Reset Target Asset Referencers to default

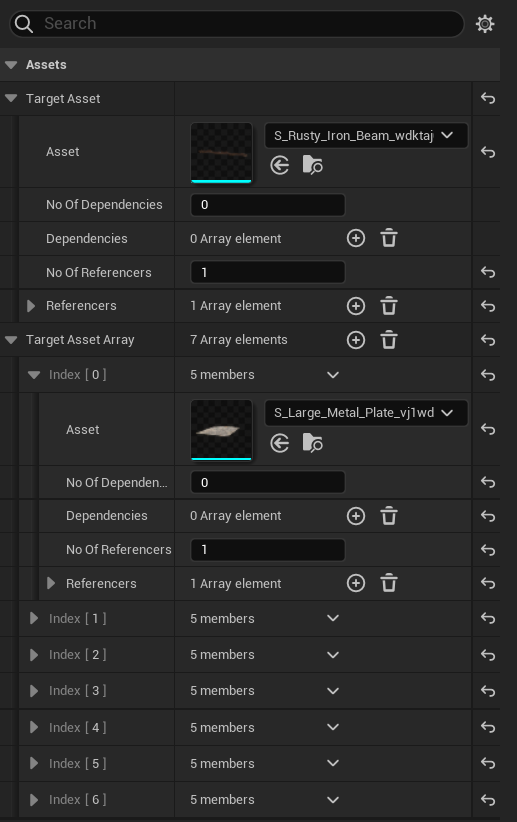point(488,306)
